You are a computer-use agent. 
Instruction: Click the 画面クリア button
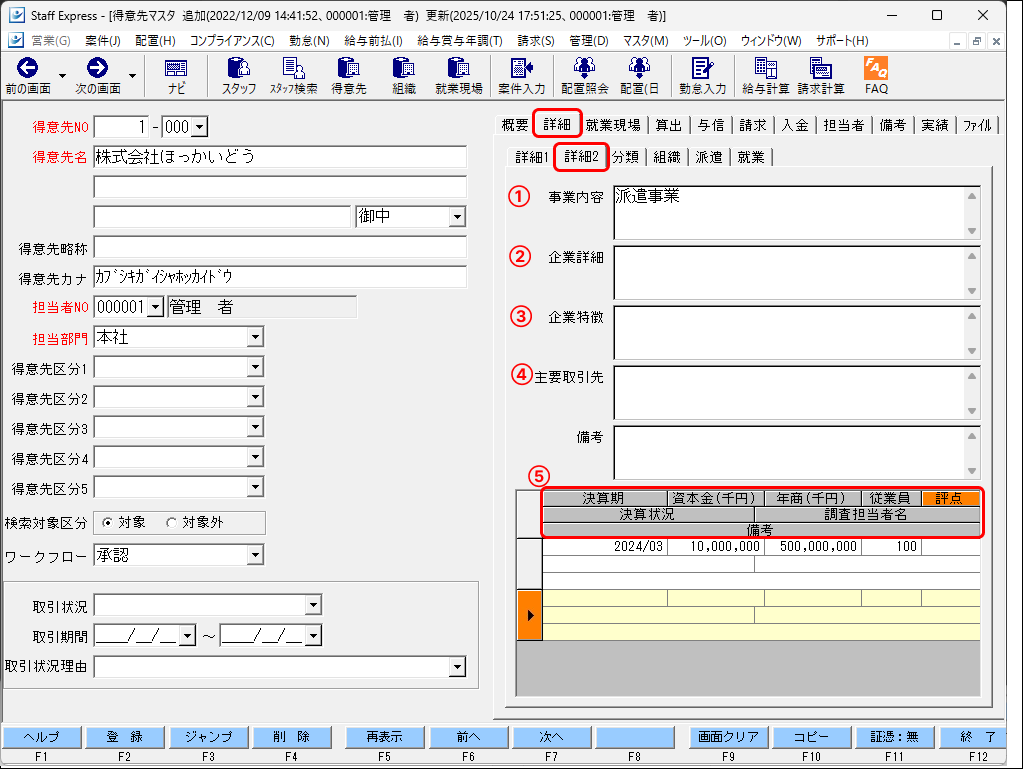point(730,737)
